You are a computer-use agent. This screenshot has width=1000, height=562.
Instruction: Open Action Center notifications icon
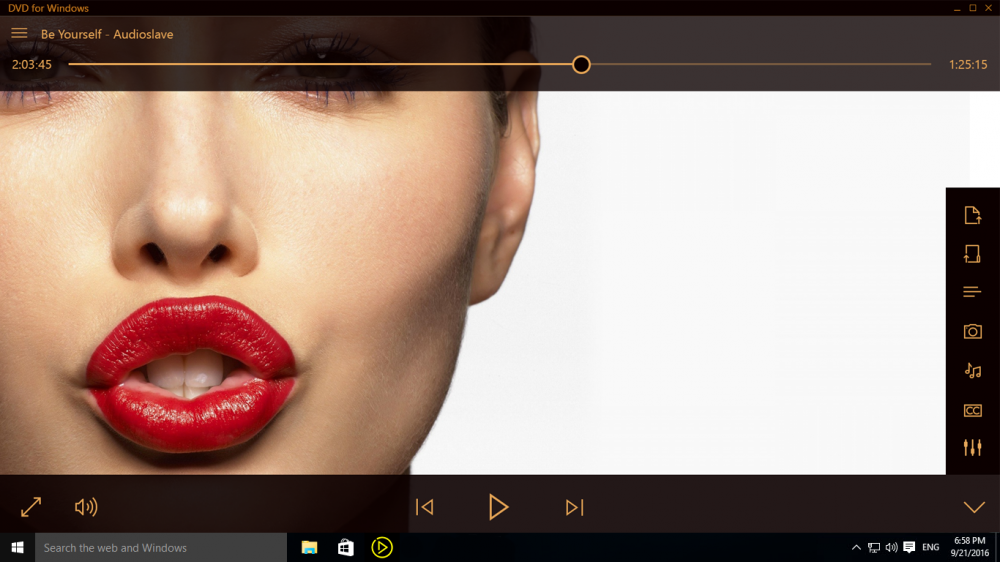909,547
